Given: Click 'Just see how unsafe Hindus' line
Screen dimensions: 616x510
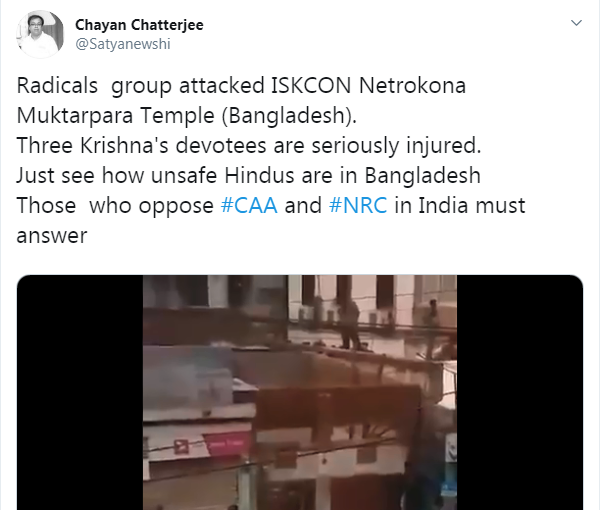Looking at the screenshot, I should (x=248, y=176).
